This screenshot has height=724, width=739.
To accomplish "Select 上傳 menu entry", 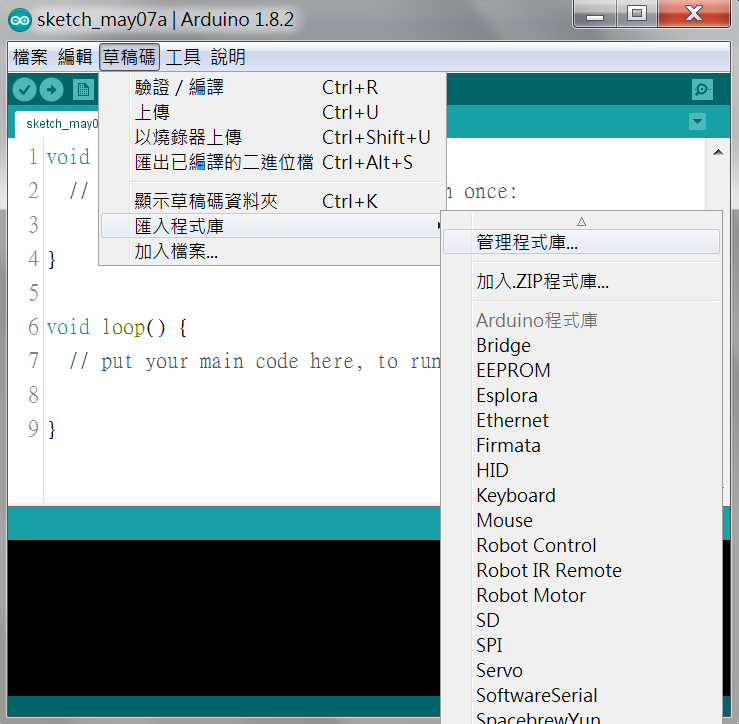I will [x=272, y=113].
